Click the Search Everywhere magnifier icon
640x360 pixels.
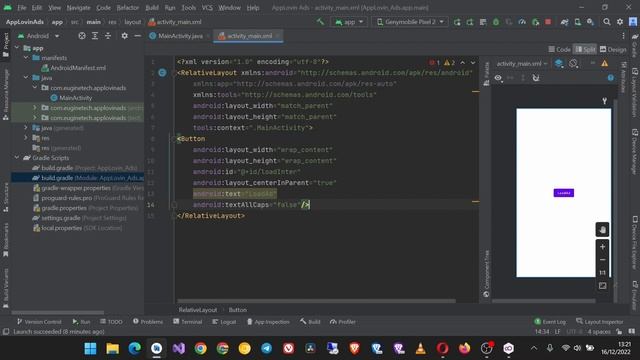point(607,22)
